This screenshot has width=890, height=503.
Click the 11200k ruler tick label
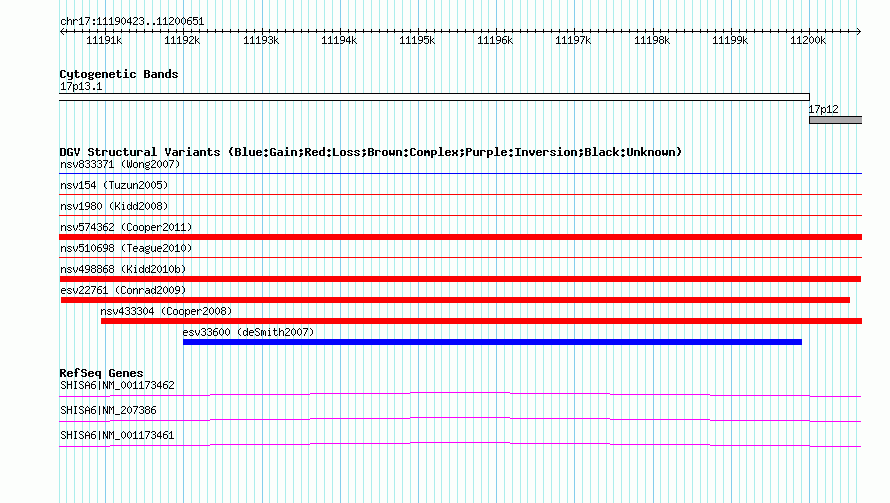click(808, 40)
